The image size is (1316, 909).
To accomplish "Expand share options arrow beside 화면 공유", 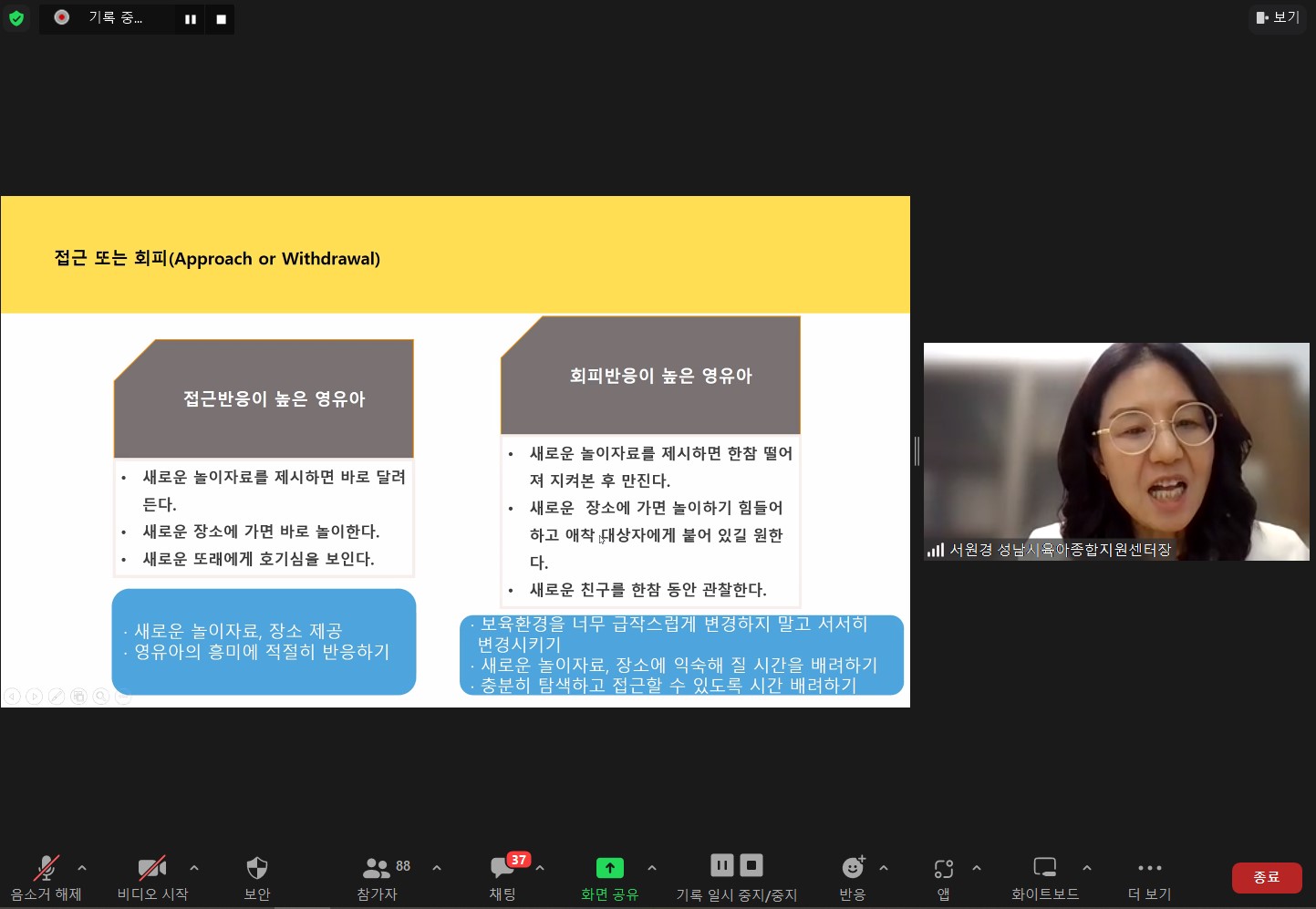I will pyautogui.click(x=652, y=868).
